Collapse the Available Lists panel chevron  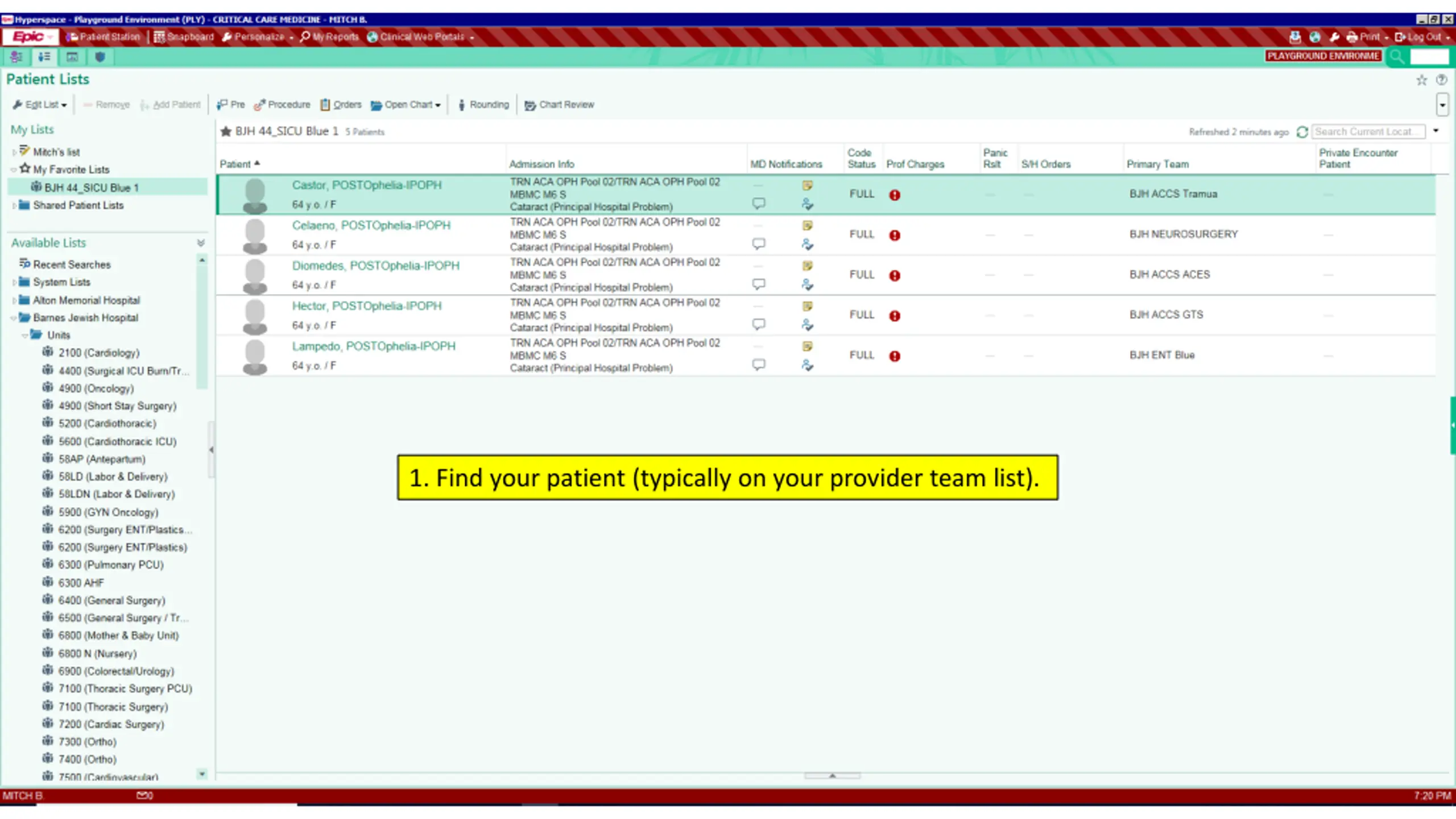click(201, 243)
